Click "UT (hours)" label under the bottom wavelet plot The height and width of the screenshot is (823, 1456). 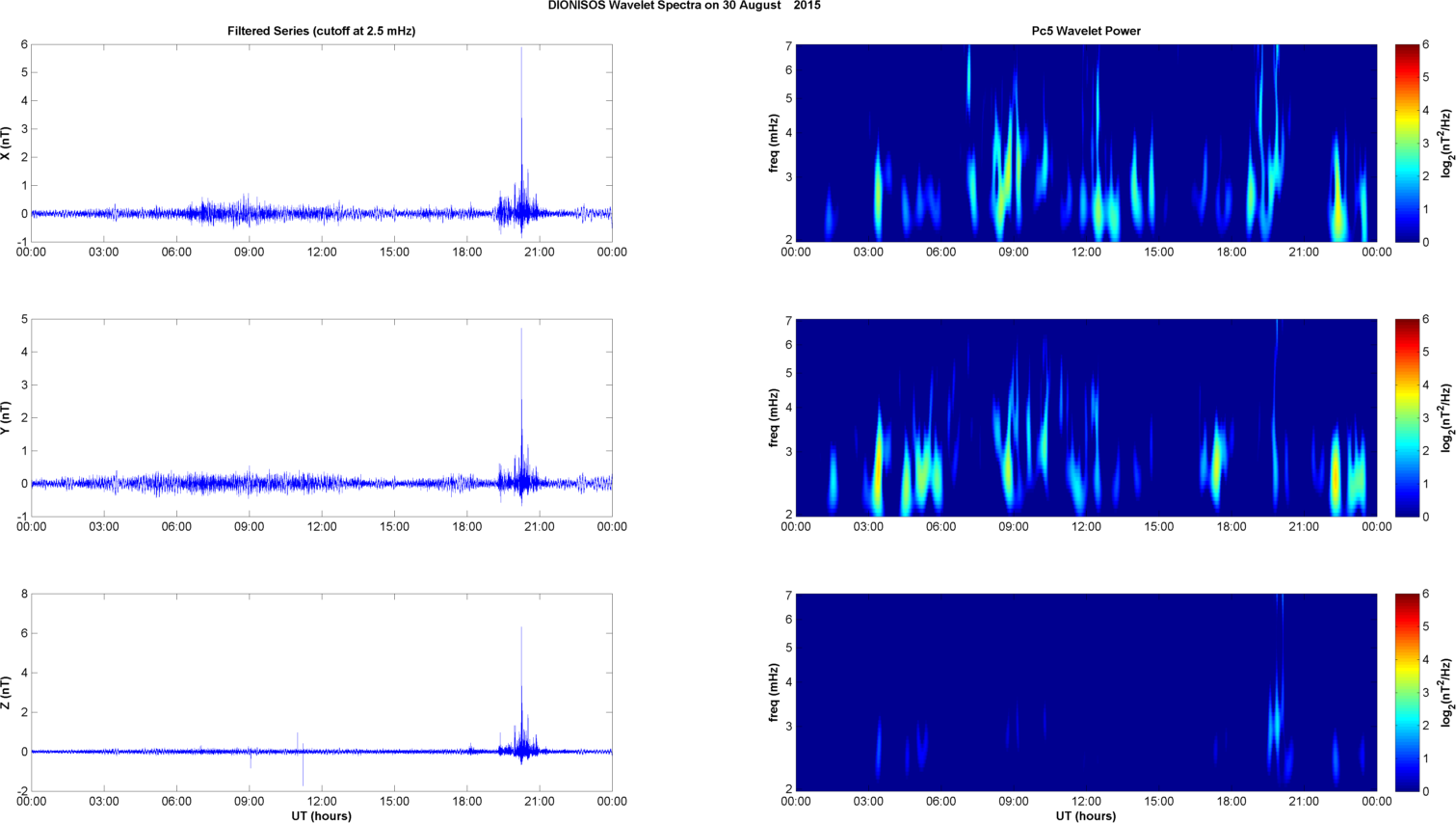coord(1086,816)
